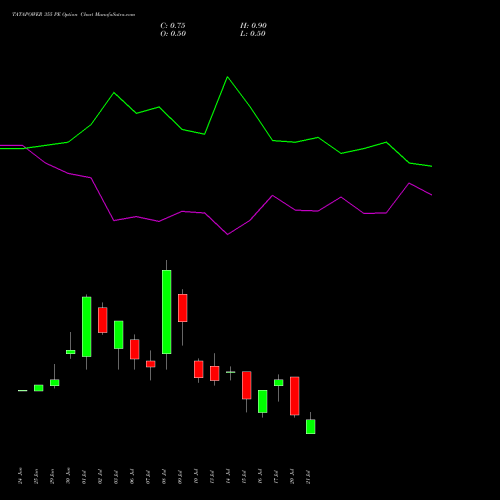Select the close value C: 0.75
The height and width of the screenshot is (500, 500).
pos(173,26)
